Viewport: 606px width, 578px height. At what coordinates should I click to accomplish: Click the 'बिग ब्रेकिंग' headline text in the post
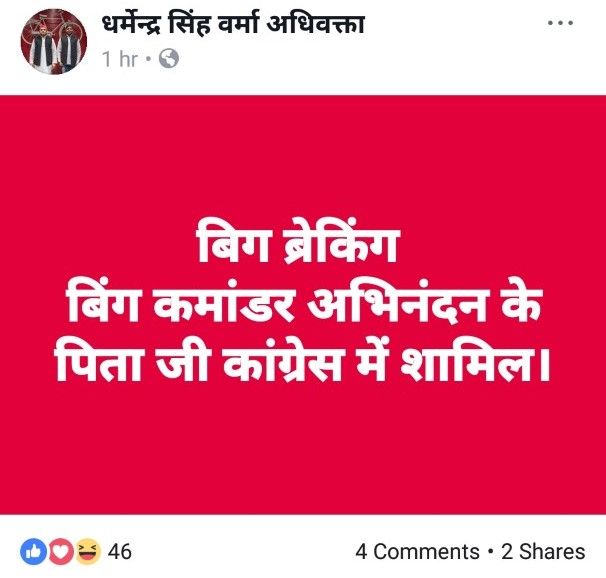(x=297, y=245)
